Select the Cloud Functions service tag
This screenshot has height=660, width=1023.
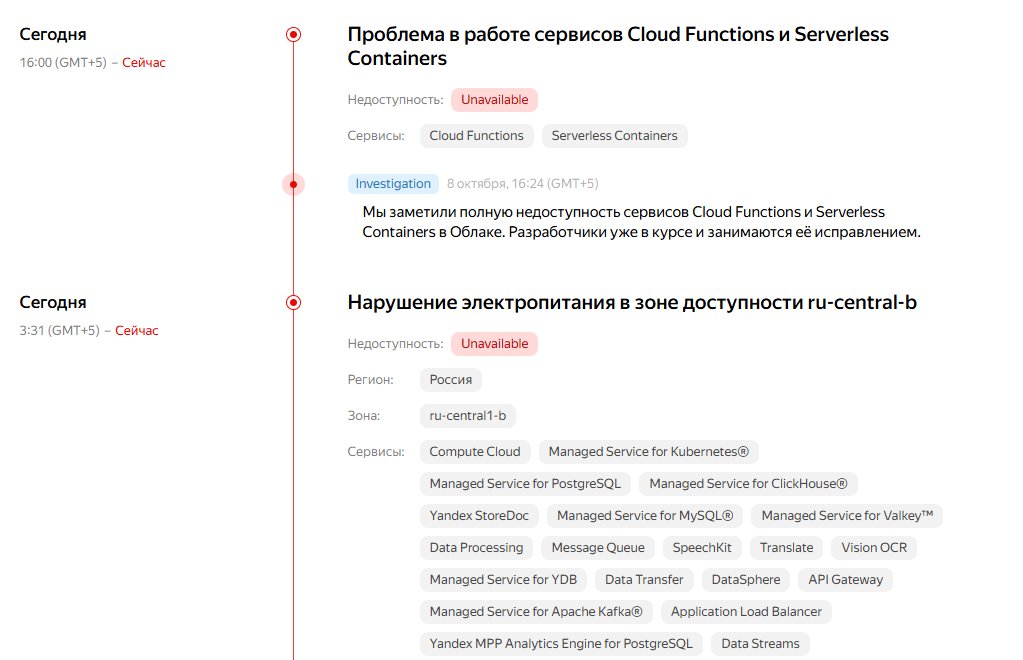[x=476, y=136]
